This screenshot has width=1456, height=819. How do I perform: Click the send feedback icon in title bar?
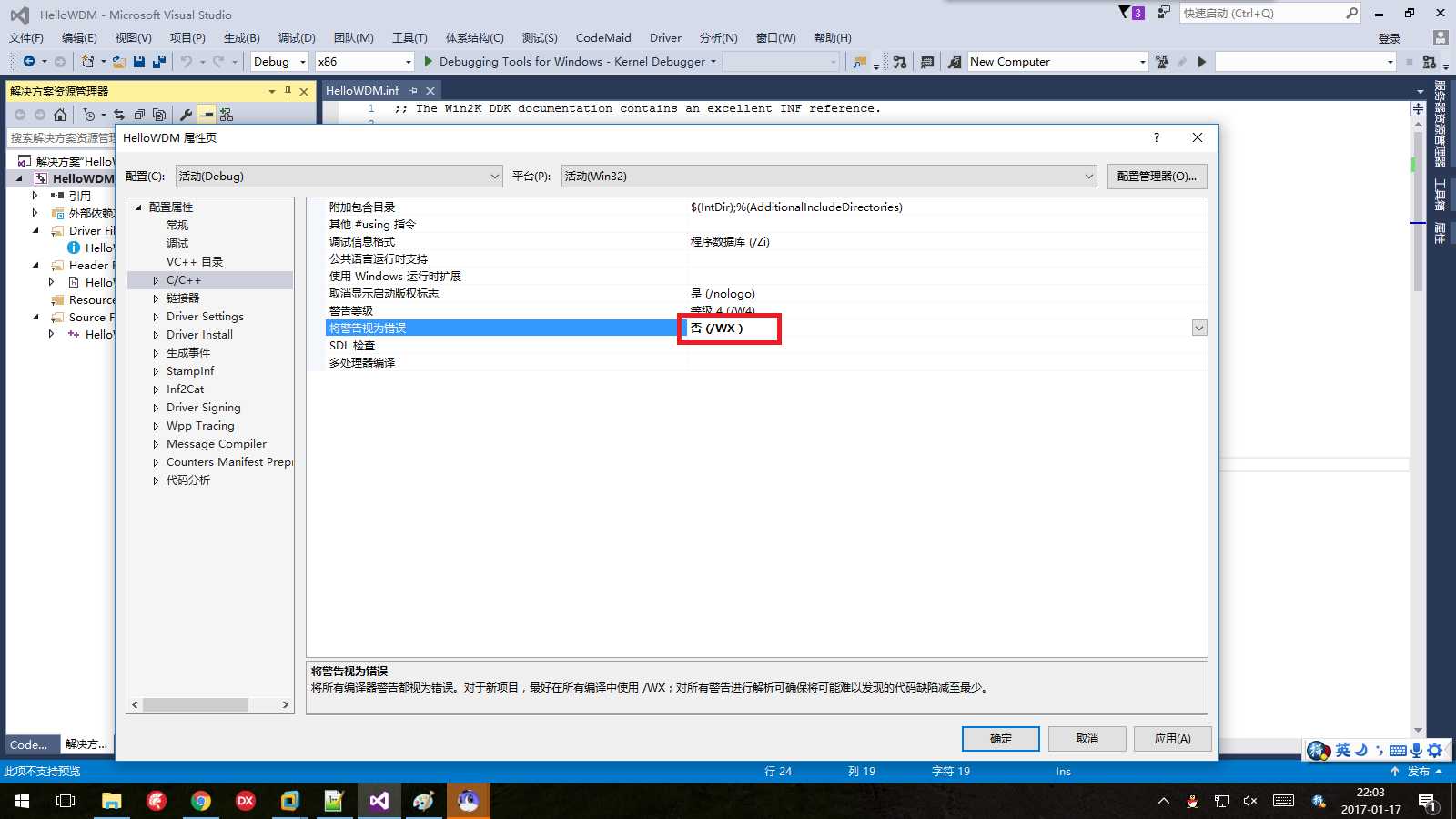coord(1163,13)
